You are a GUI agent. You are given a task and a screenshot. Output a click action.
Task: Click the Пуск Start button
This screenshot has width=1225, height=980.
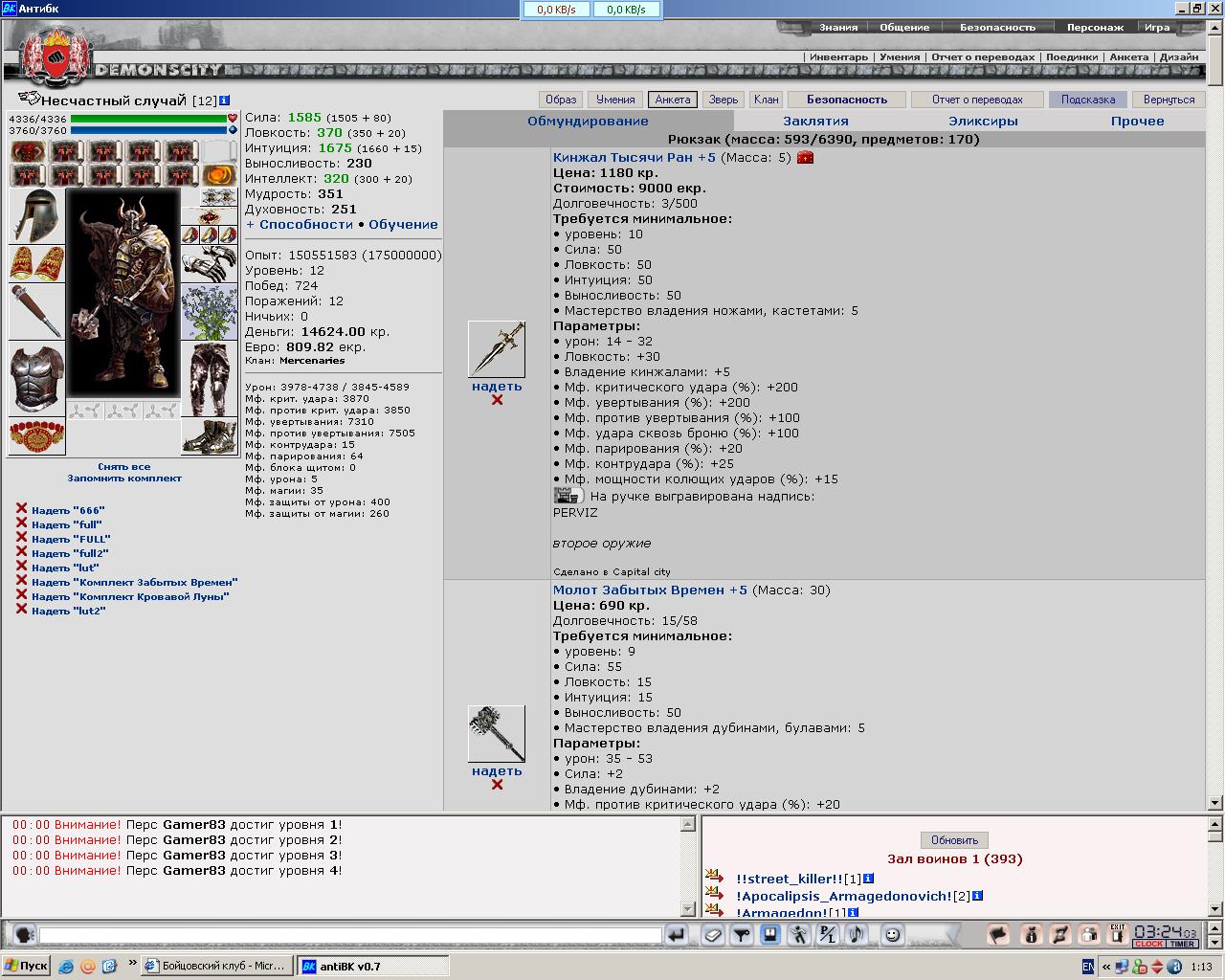(26, 966)
